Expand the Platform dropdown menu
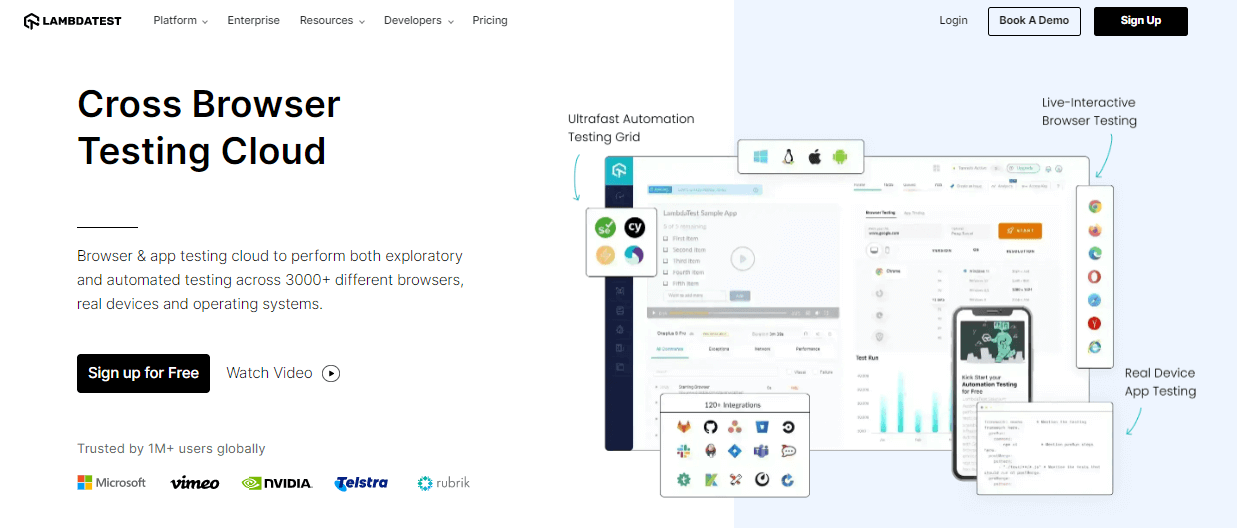 click(181, 20)
